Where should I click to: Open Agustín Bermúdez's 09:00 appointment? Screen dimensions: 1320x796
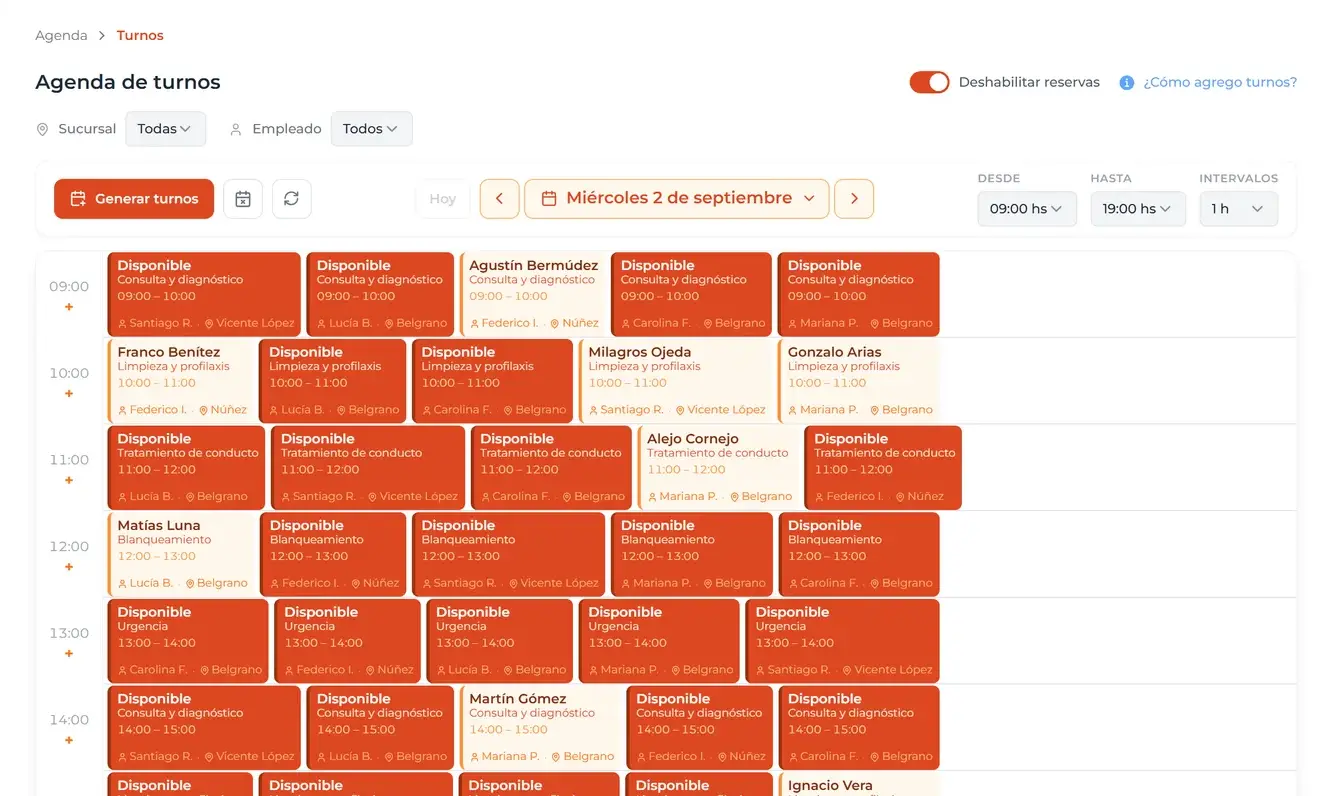[x=533, y=295]
